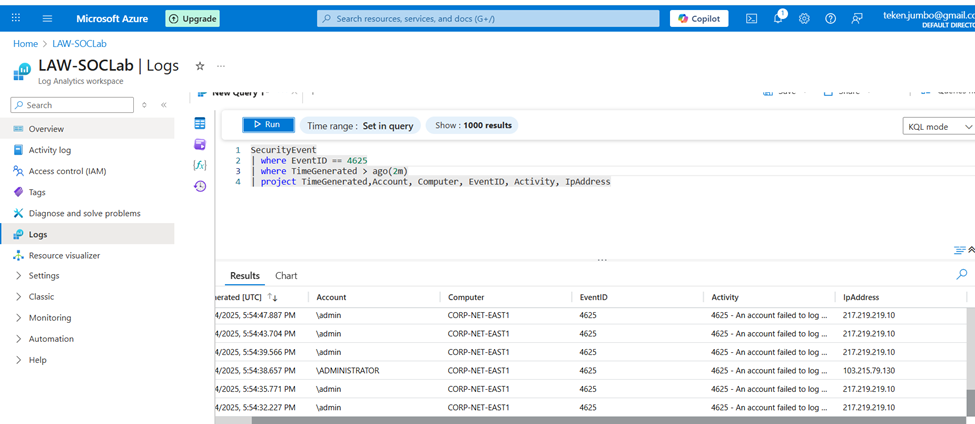Open the Time range: Set in query picker

(x=360, y=126)
